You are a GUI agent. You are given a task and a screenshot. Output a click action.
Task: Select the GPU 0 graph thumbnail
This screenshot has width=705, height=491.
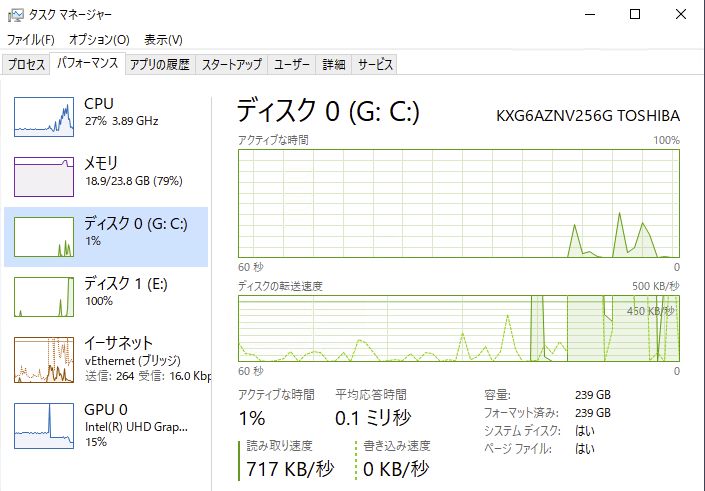[x=44, y=424]
